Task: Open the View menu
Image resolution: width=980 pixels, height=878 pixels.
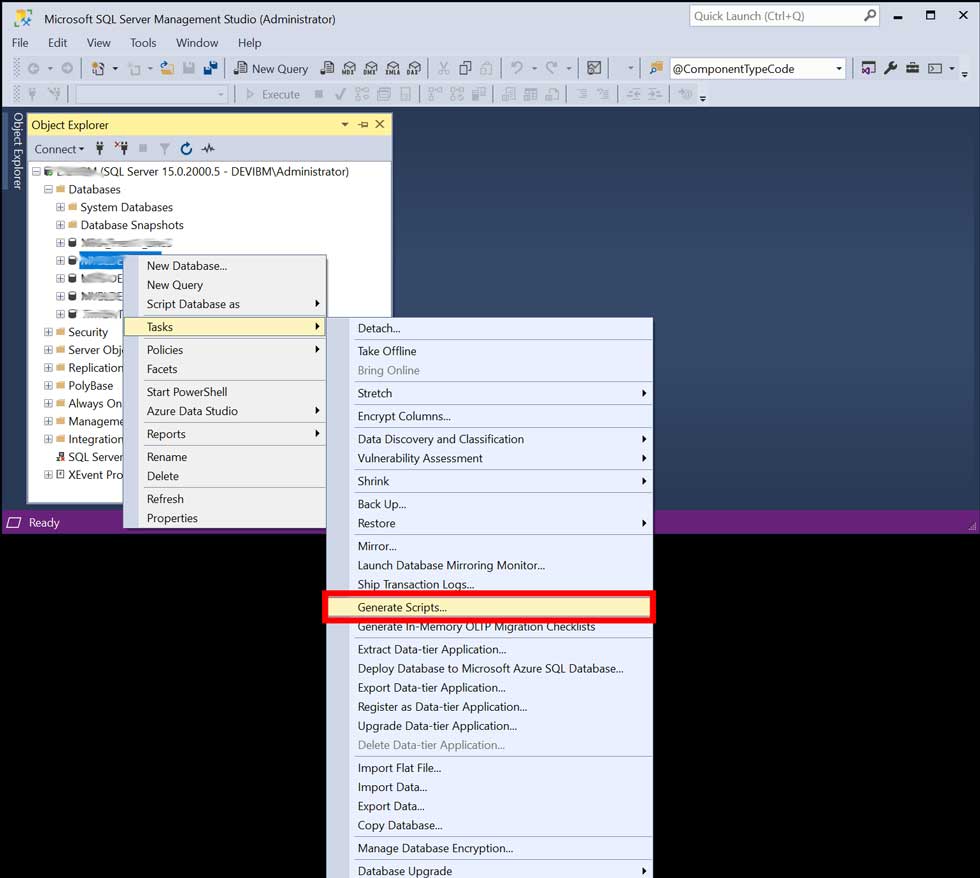Action: (x=99, y=42)
